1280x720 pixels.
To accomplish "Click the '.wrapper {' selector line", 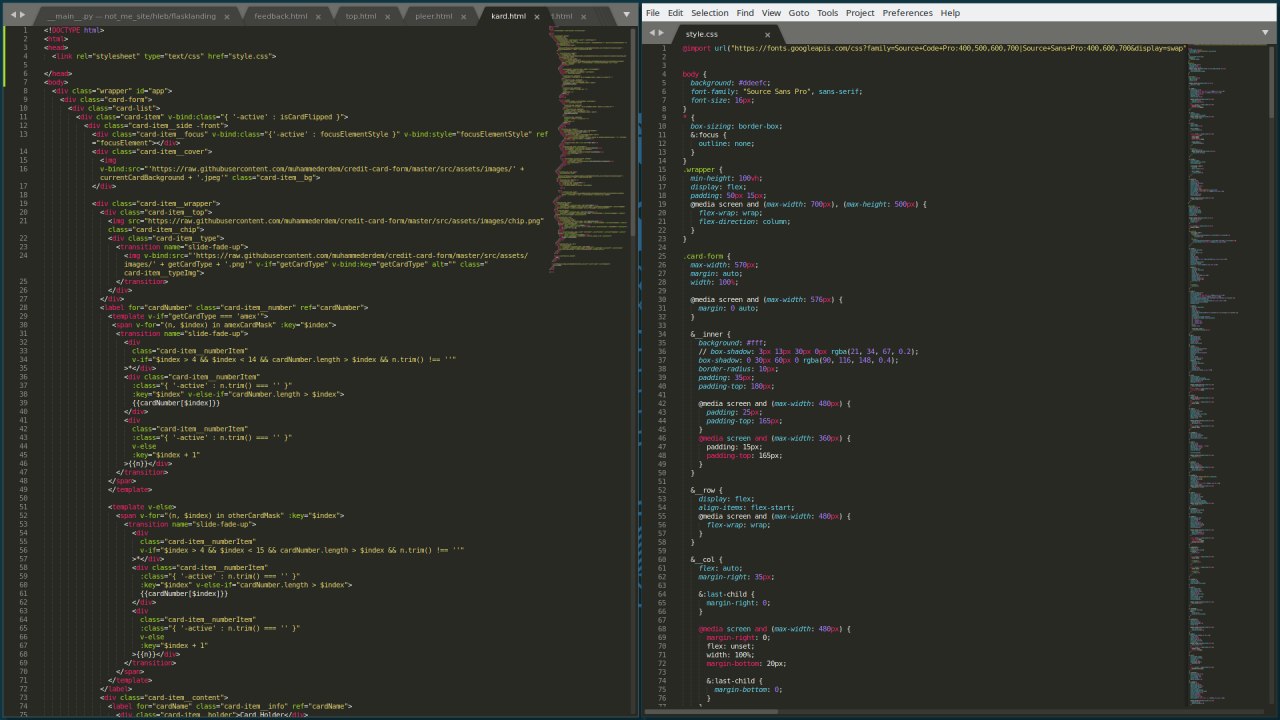I will [701, 169].
